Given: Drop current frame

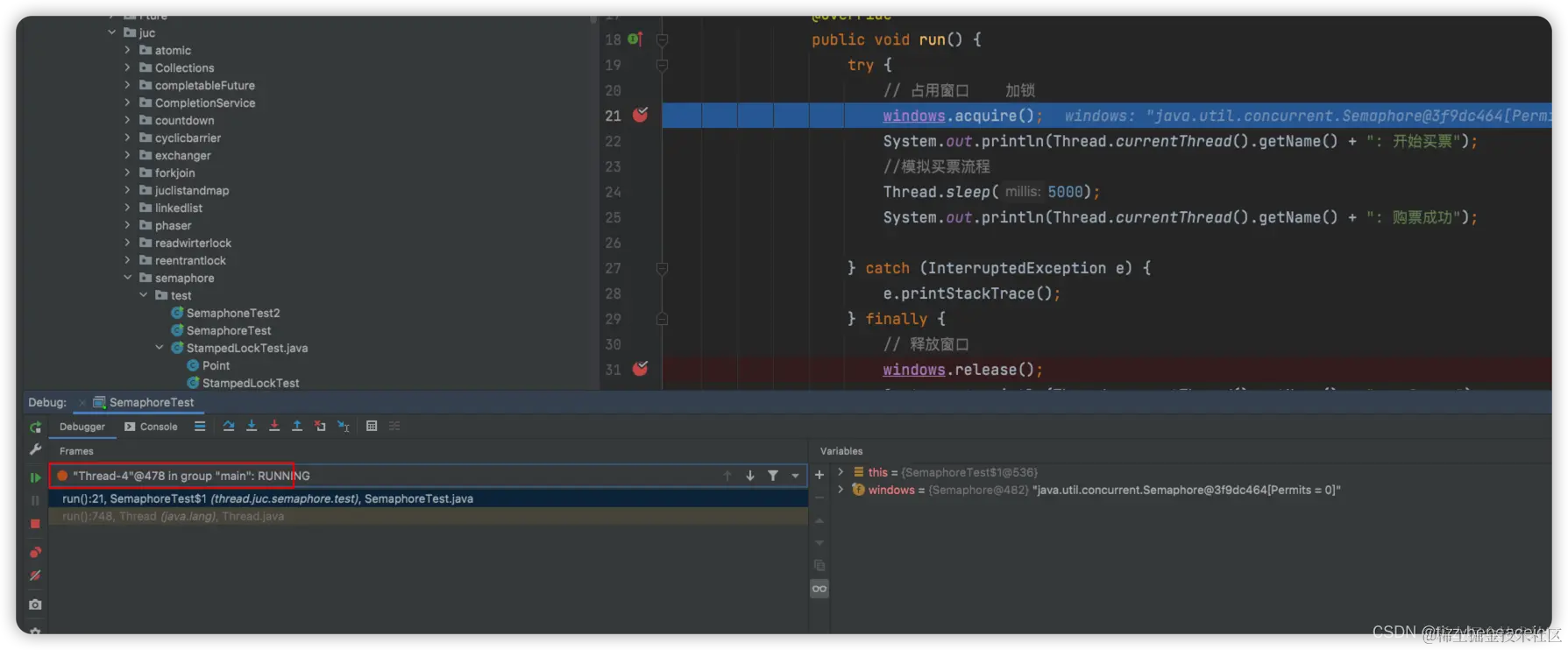Looking at the screenshot, I should pos(320,426).
